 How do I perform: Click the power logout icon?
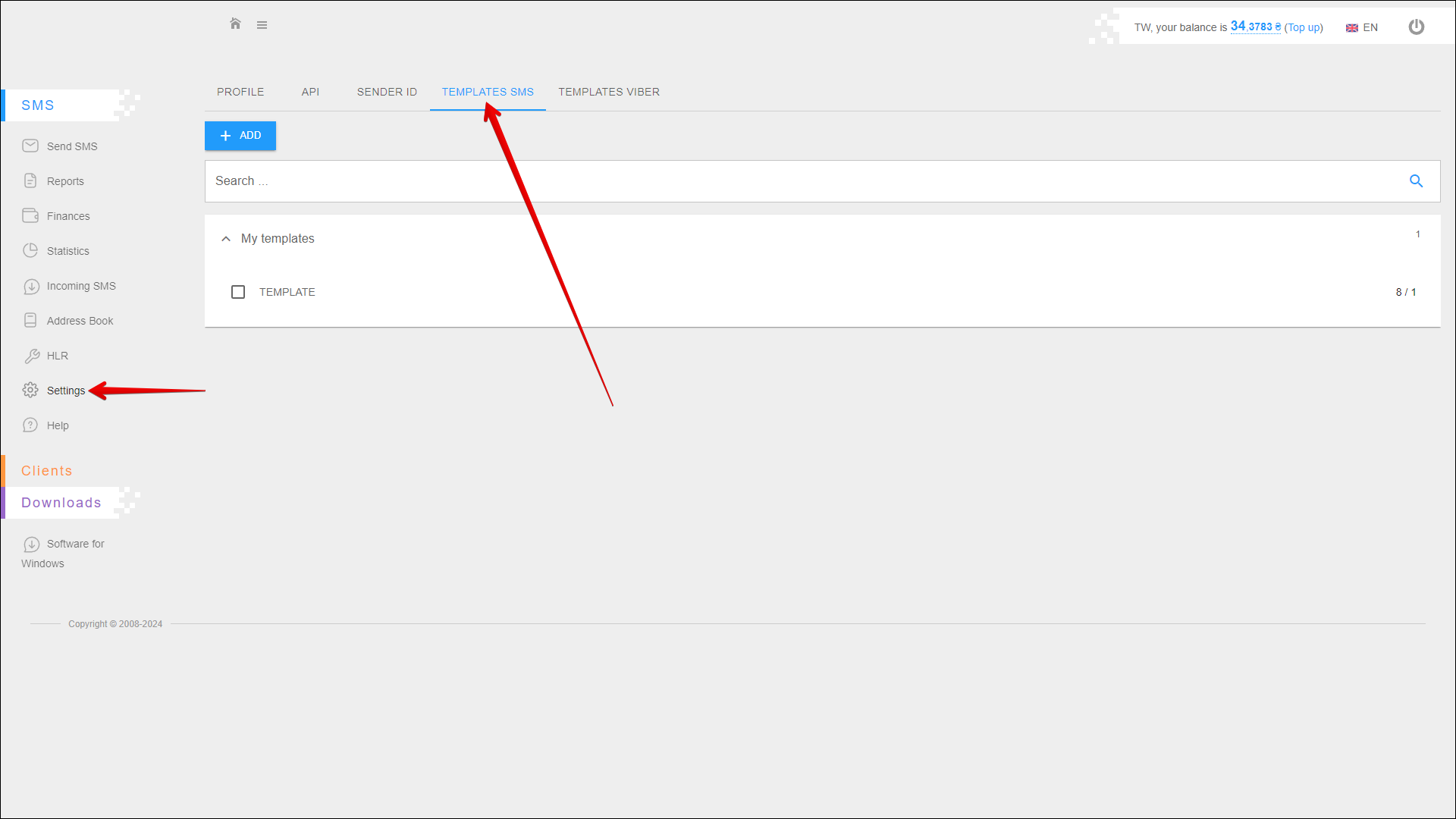(1416, 27)
